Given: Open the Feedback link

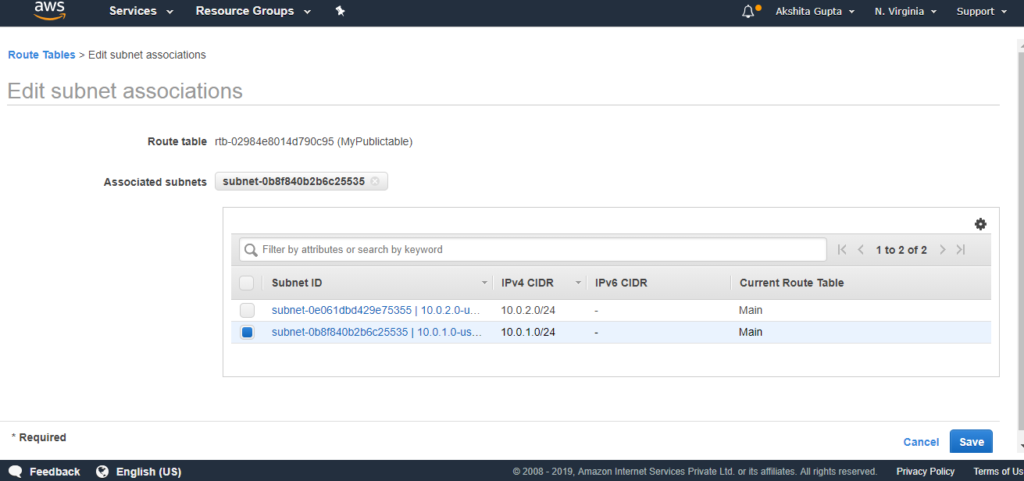Looking at the screenshot, I should 55,471.
